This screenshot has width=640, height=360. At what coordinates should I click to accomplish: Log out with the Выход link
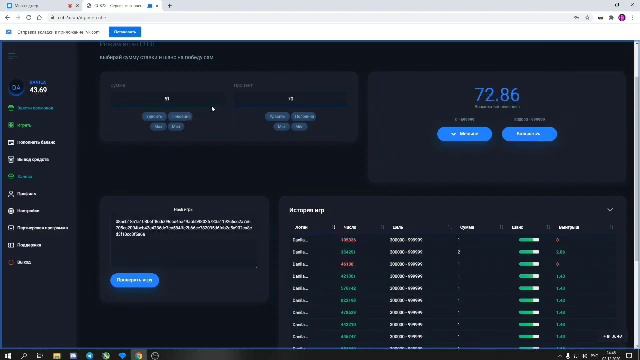click(x=24, y=262)
